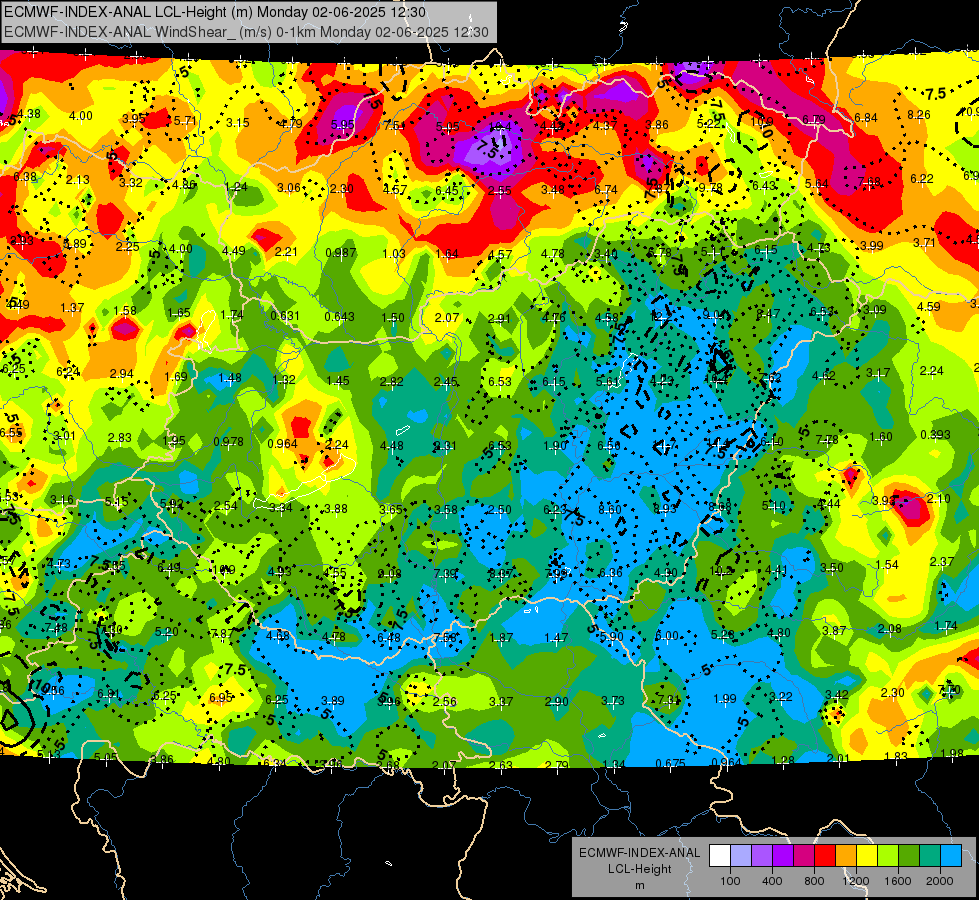
Task: Click the wind shear value '4.38'
Action: point(29,114)
